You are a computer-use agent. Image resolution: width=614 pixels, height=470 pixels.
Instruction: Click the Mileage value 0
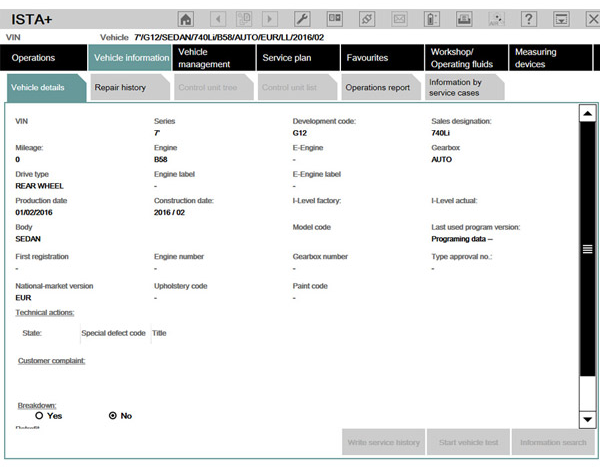tap(18, 160)
